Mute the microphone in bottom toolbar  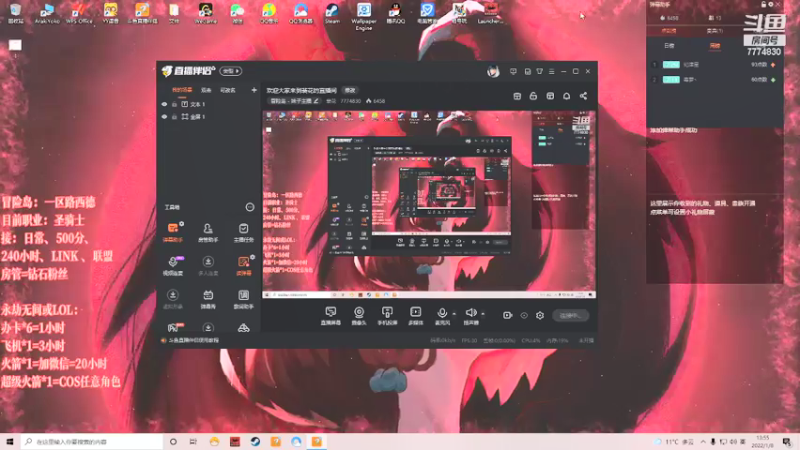coord(442,316)
